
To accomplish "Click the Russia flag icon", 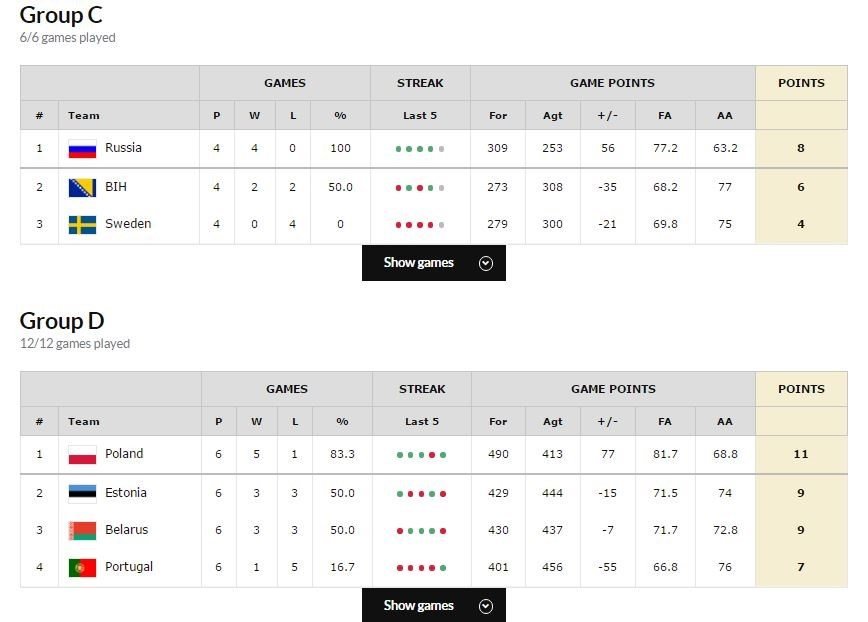I will (82, 149).
